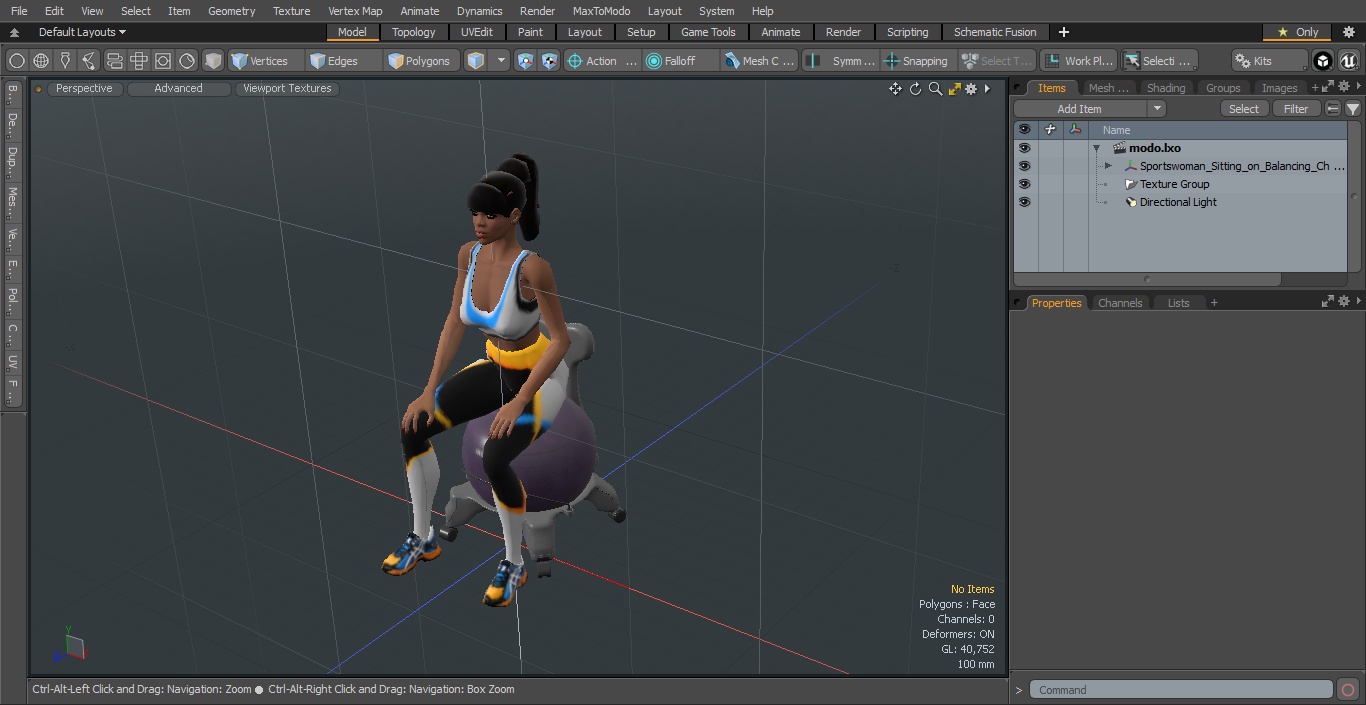Switch to the Schematic Fusion tab

pyautogui.click(x=995, y=32)
